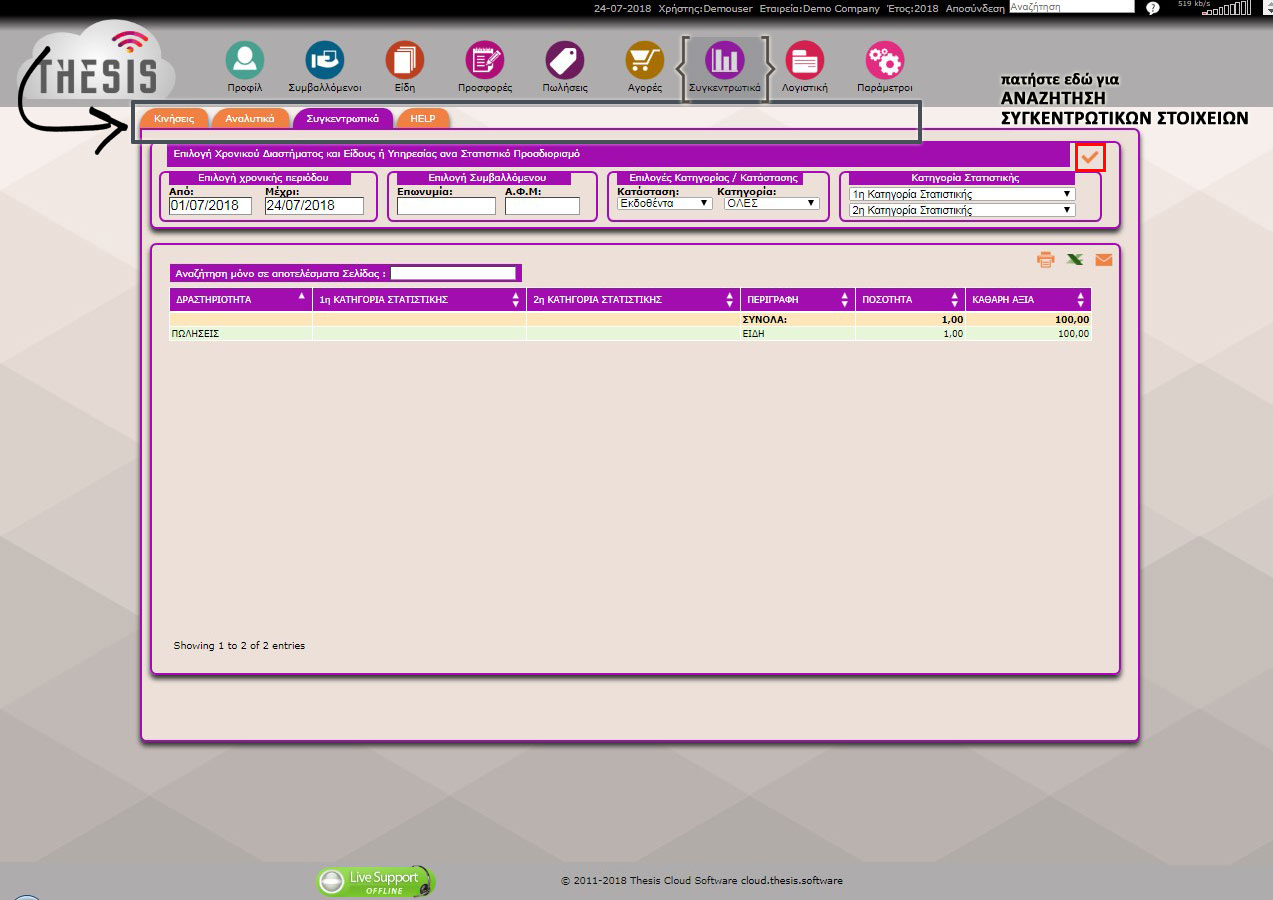Go to Προσφορές offers icon
The image size is (1273, 900).
click(485, 61)
